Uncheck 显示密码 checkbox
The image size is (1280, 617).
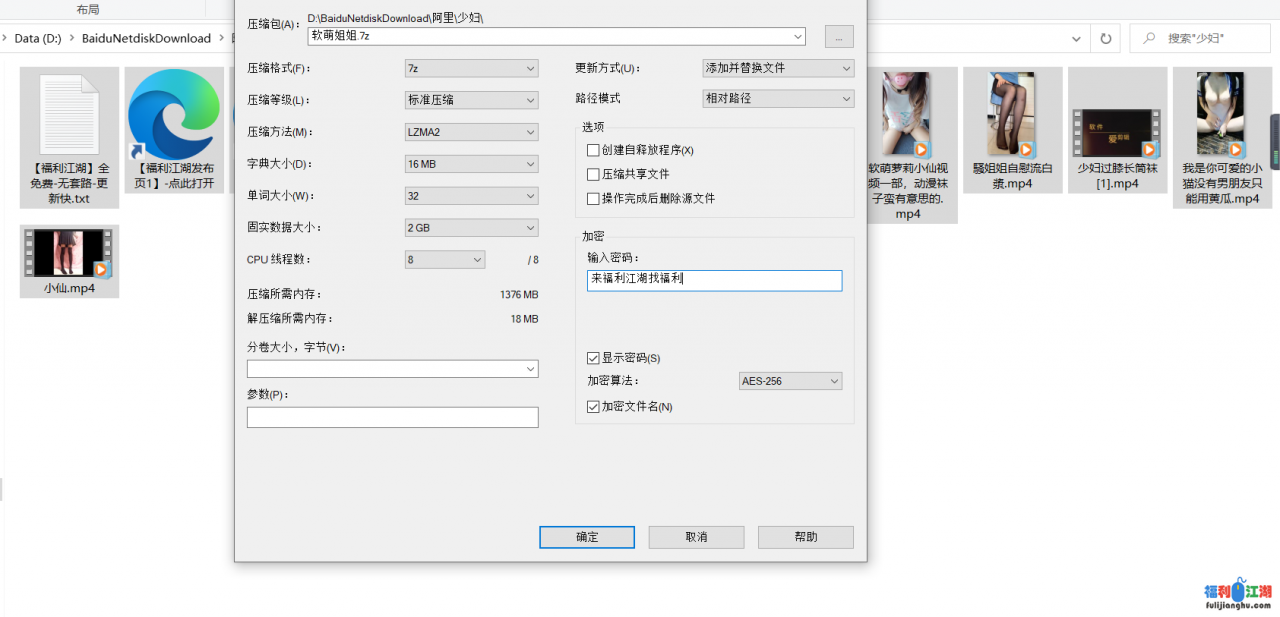[x=594, y=358]
